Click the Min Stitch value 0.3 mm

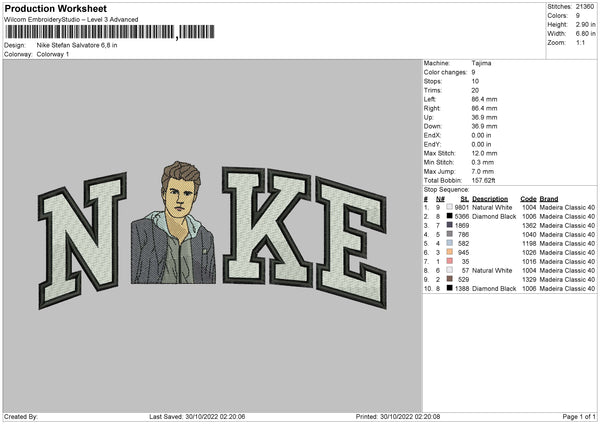(483, 162)
